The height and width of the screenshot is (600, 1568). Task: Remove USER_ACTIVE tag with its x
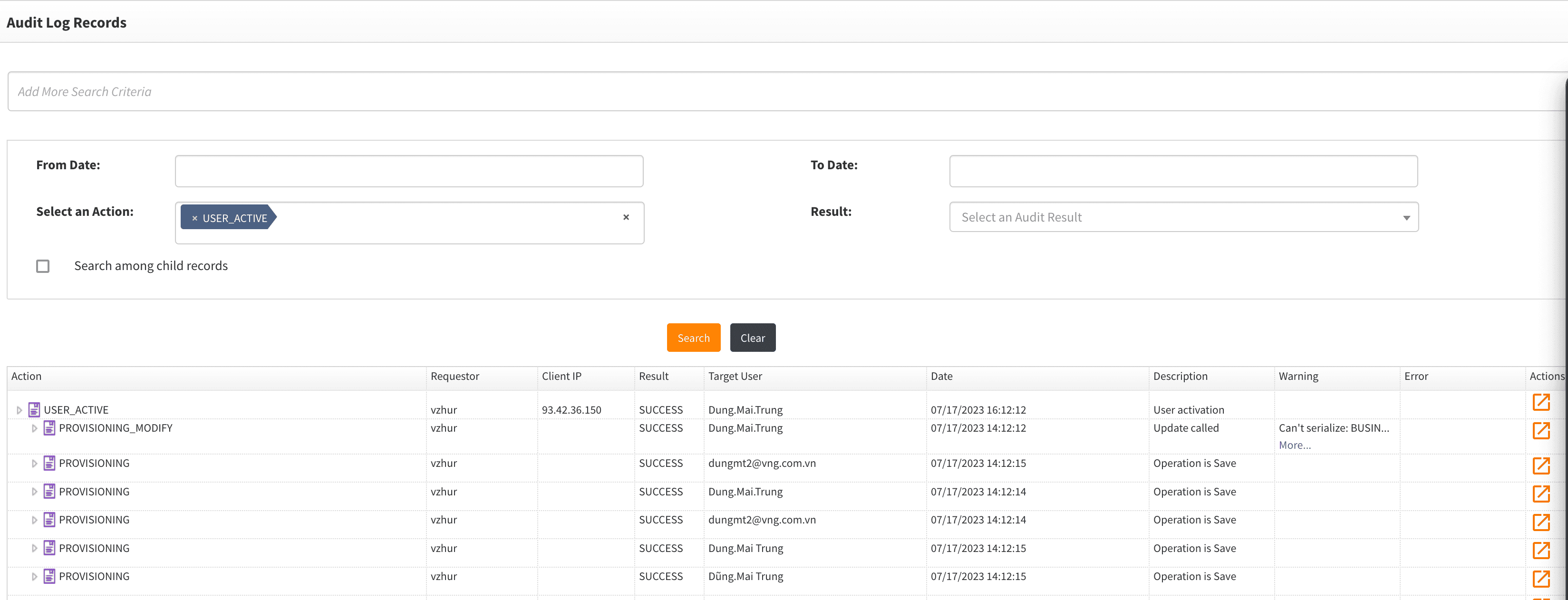[x=195, y=218]
